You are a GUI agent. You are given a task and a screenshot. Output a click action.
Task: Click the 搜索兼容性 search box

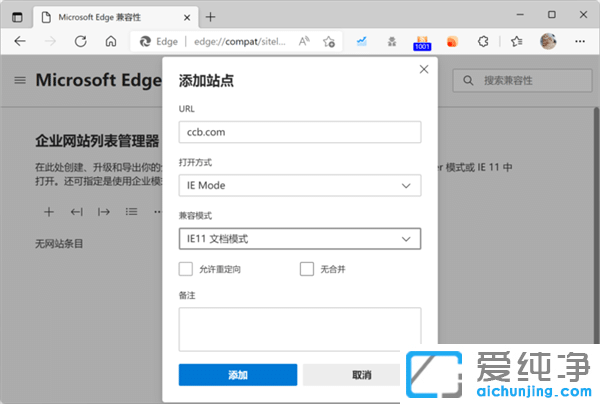(522, 80)
